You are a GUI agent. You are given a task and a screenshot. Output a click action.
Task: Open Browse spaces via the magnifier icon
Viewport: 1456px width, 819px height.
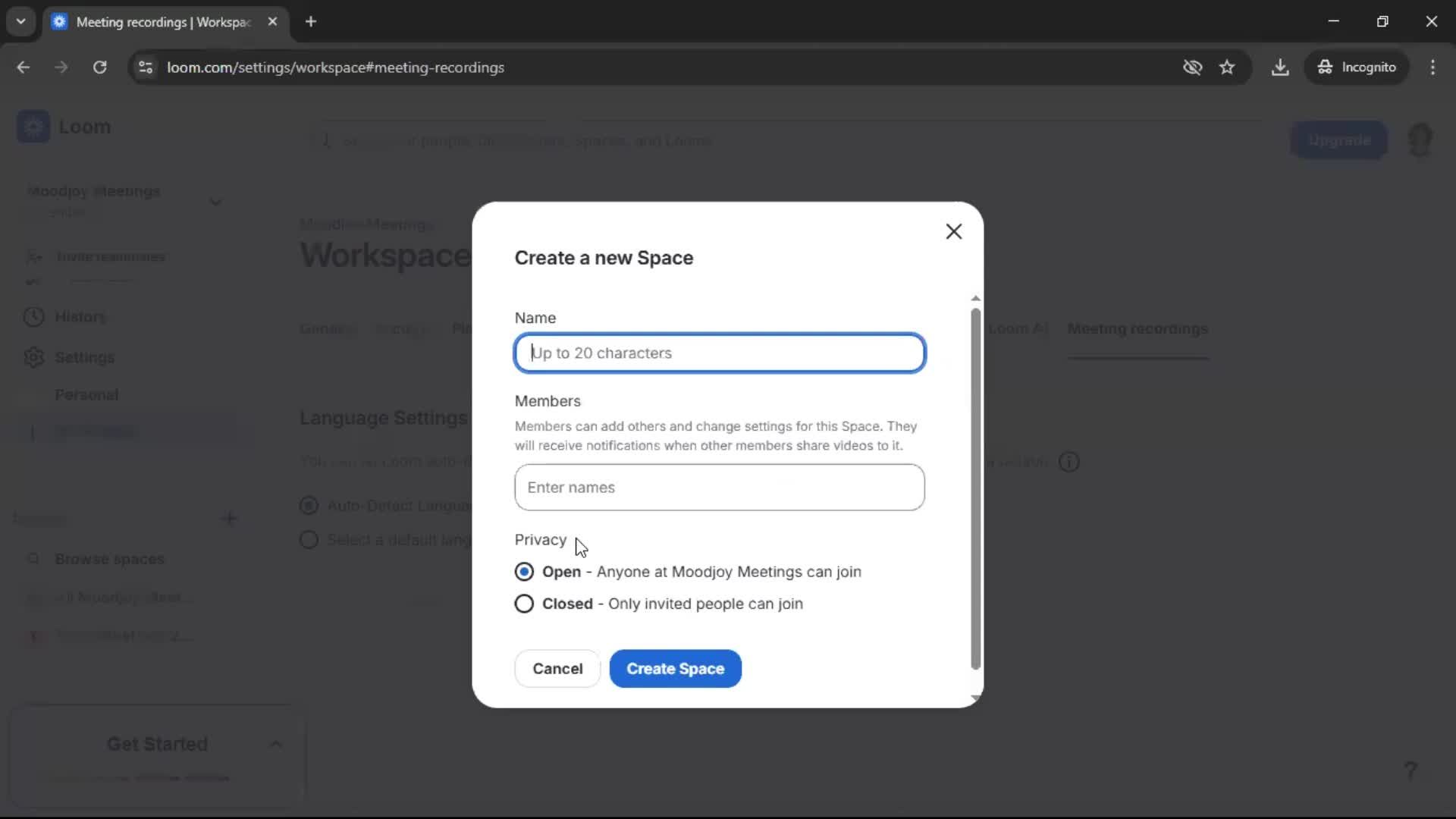click(33, 559)
